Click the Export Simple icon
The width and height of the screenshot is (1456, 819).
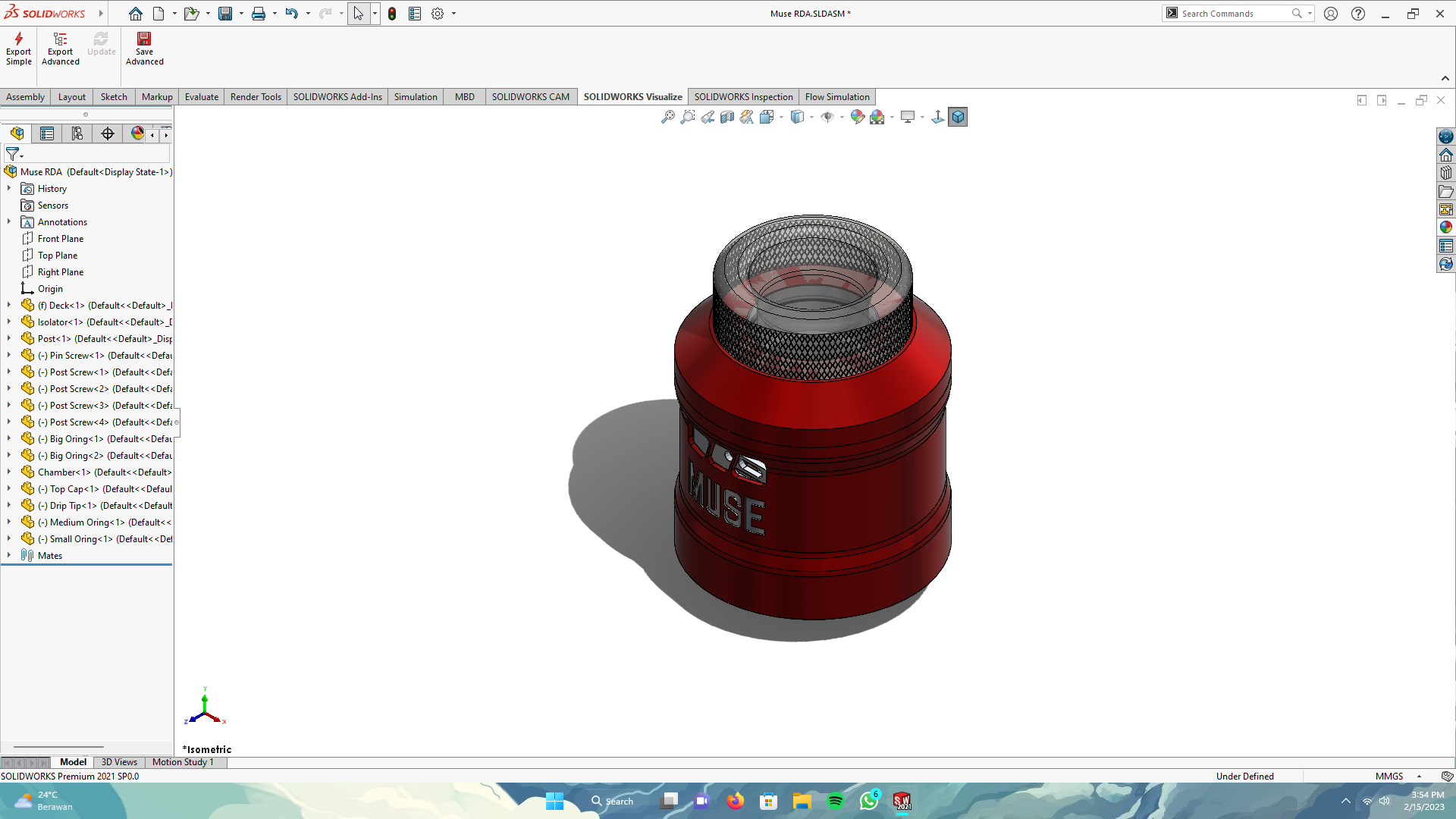(18, 39)
